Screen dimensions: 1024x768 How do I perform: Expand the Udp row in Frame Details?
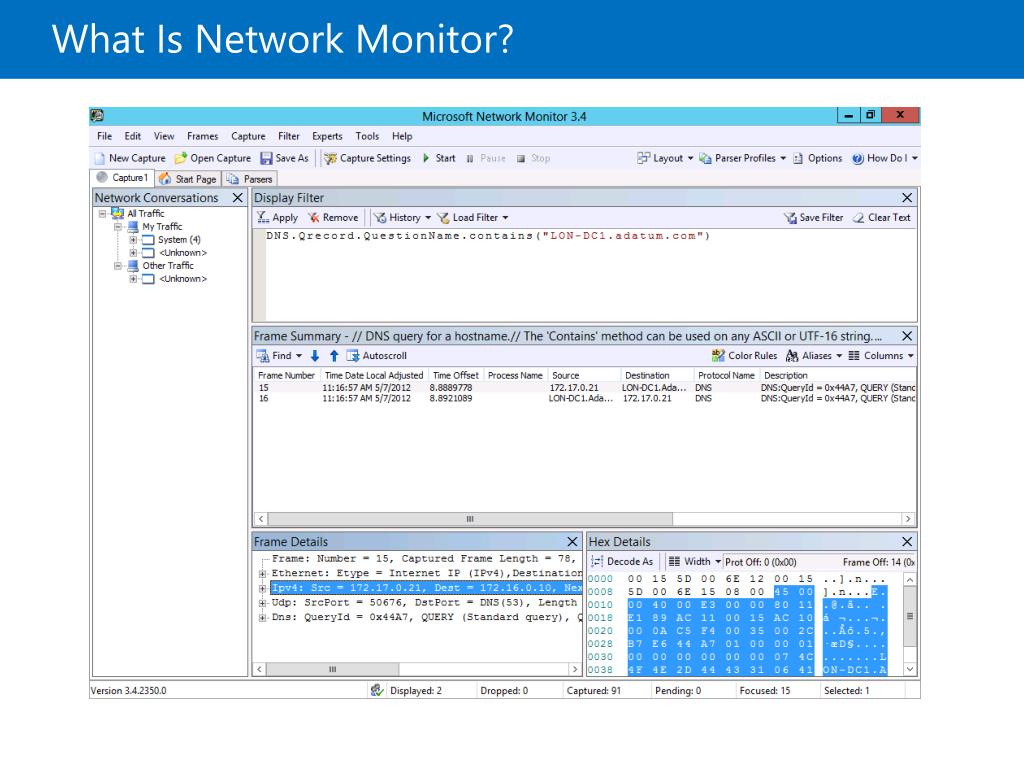[x=263, y=603]
